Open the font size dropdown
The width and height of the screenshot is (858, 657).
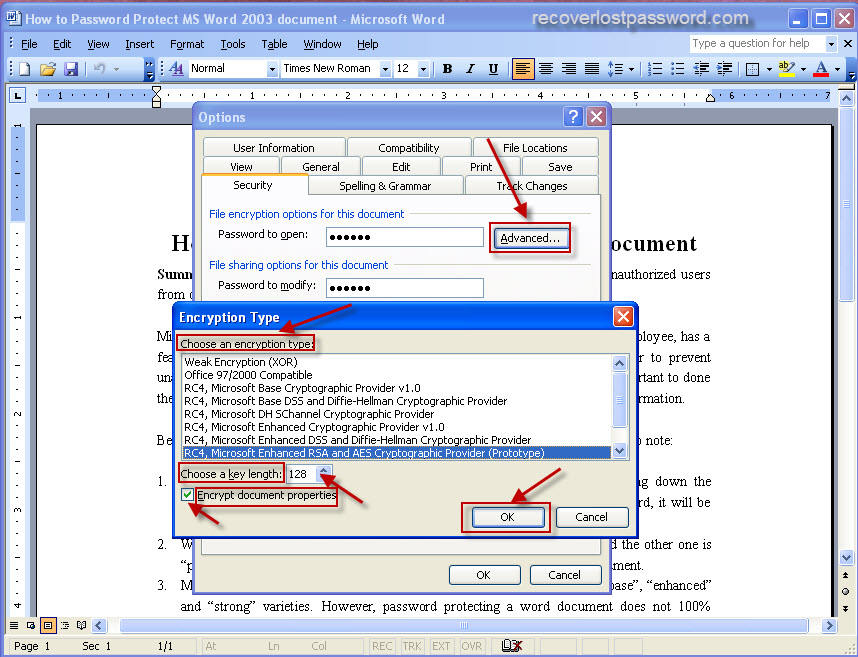pos(423,69)
